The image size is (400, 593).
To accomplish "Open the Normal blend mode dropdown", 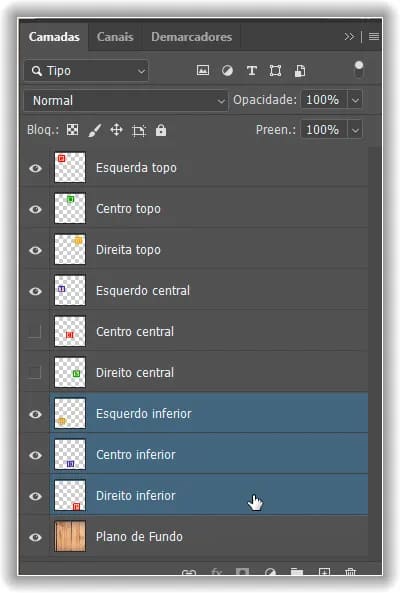I will pos(126,101).
